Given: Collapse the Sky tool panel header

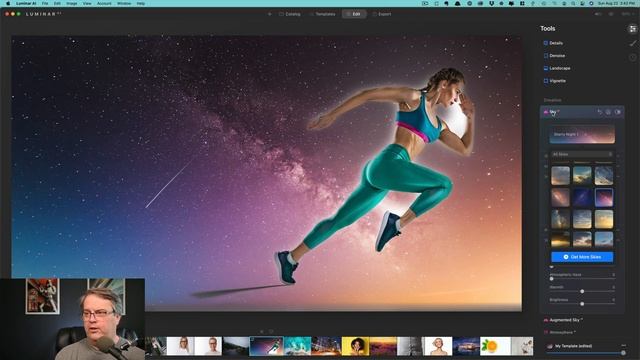Looking at the screenshot, I should 582,112.
